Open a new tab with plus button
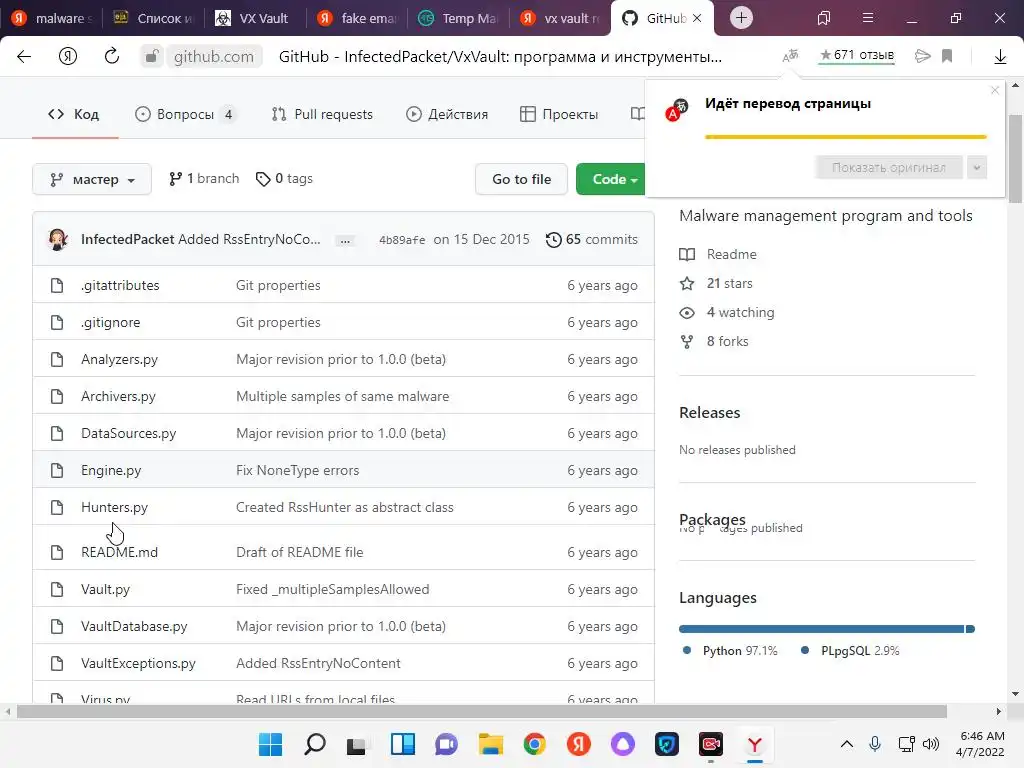Viewport: 1024px width, 768px height. [x=741, y=18]
